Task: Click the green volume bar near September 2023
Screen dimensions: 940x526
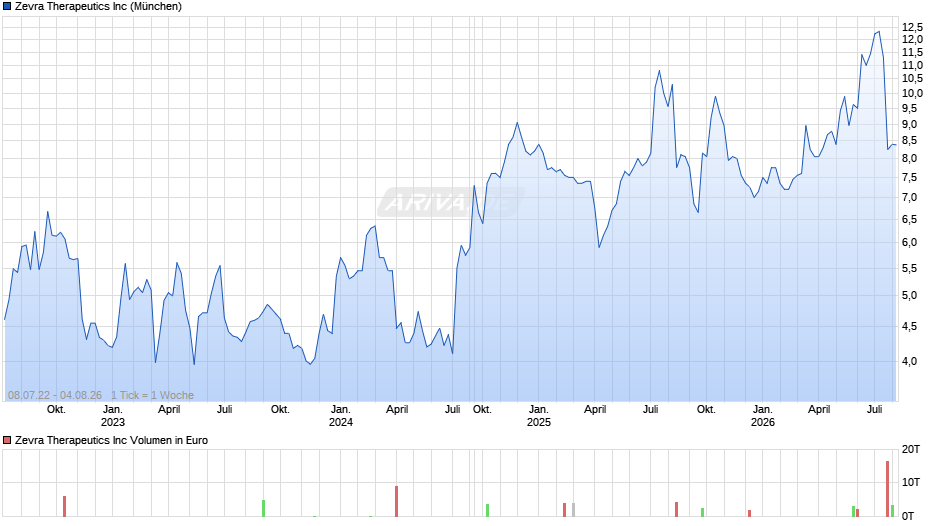Action: 263,509
